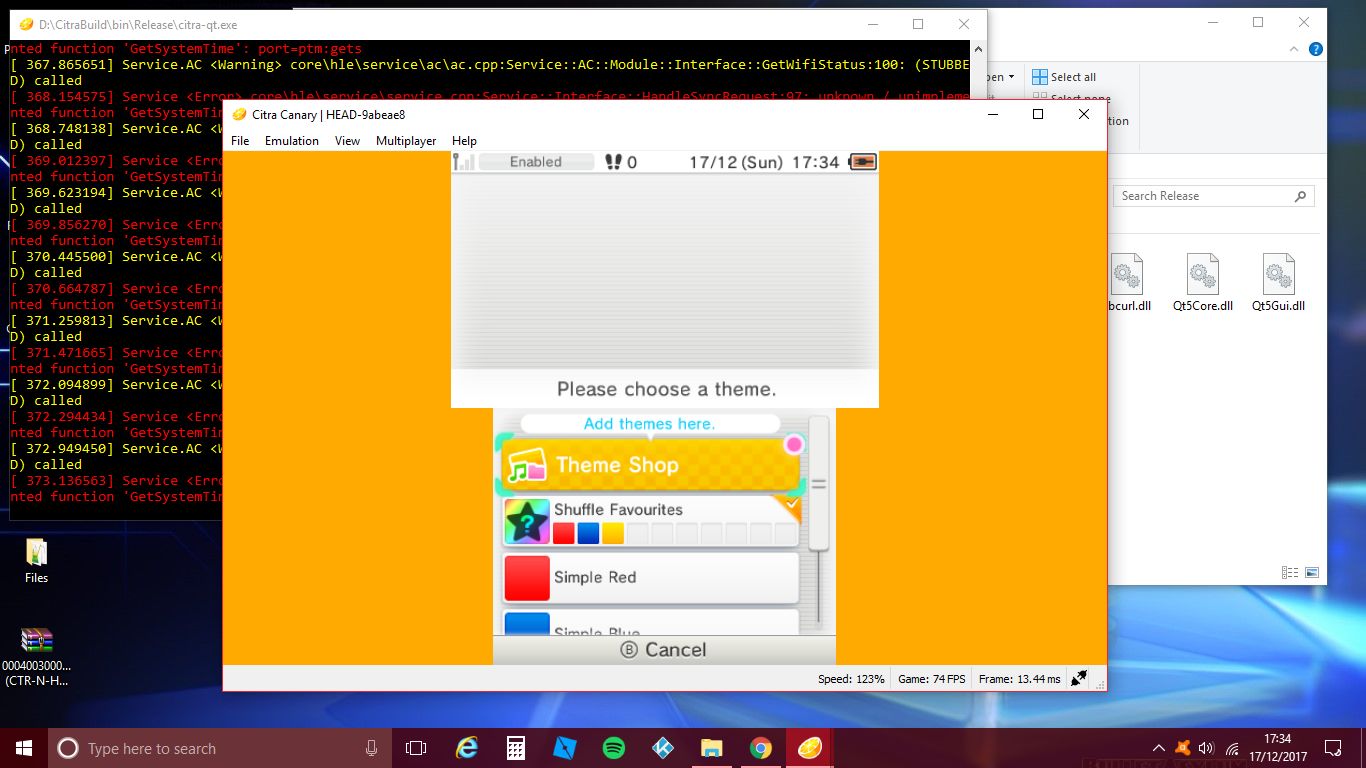Open Spotify from the taskbar
The image size is (1366, 768).
point(613,748)
